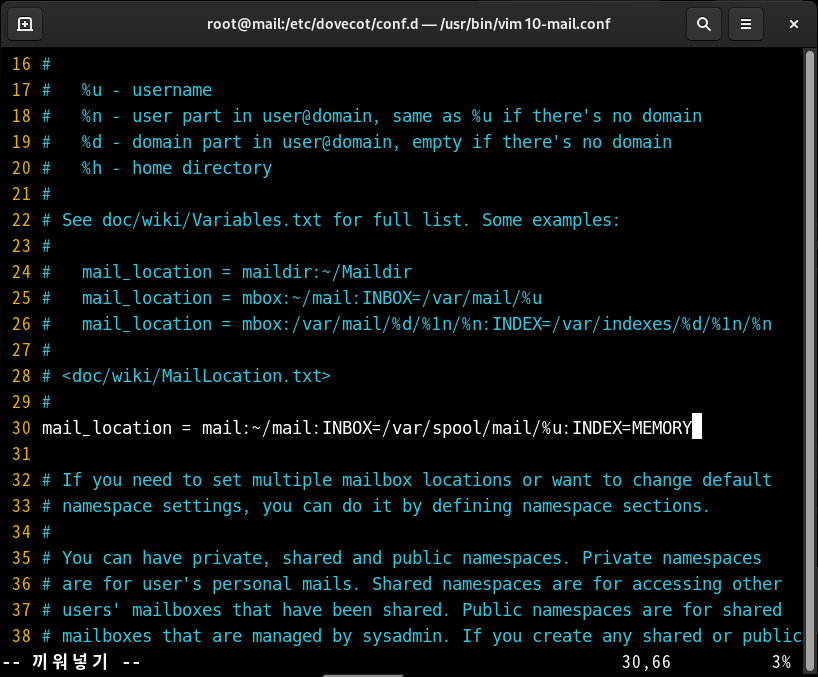This screenshot has height=677, width=818.
Task: Click line 33 text 'namespace settings'
Action: pyautogui.click(x=152, y=506)
